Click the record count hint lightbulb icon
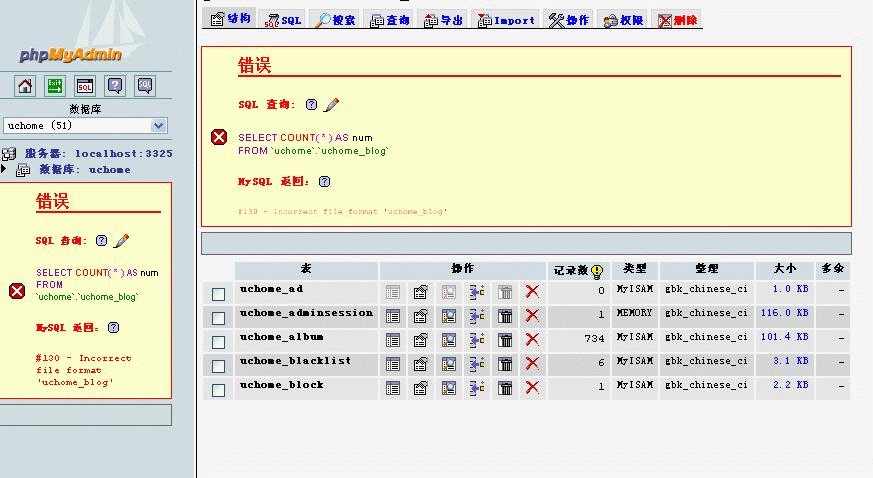 click(597, 272)
